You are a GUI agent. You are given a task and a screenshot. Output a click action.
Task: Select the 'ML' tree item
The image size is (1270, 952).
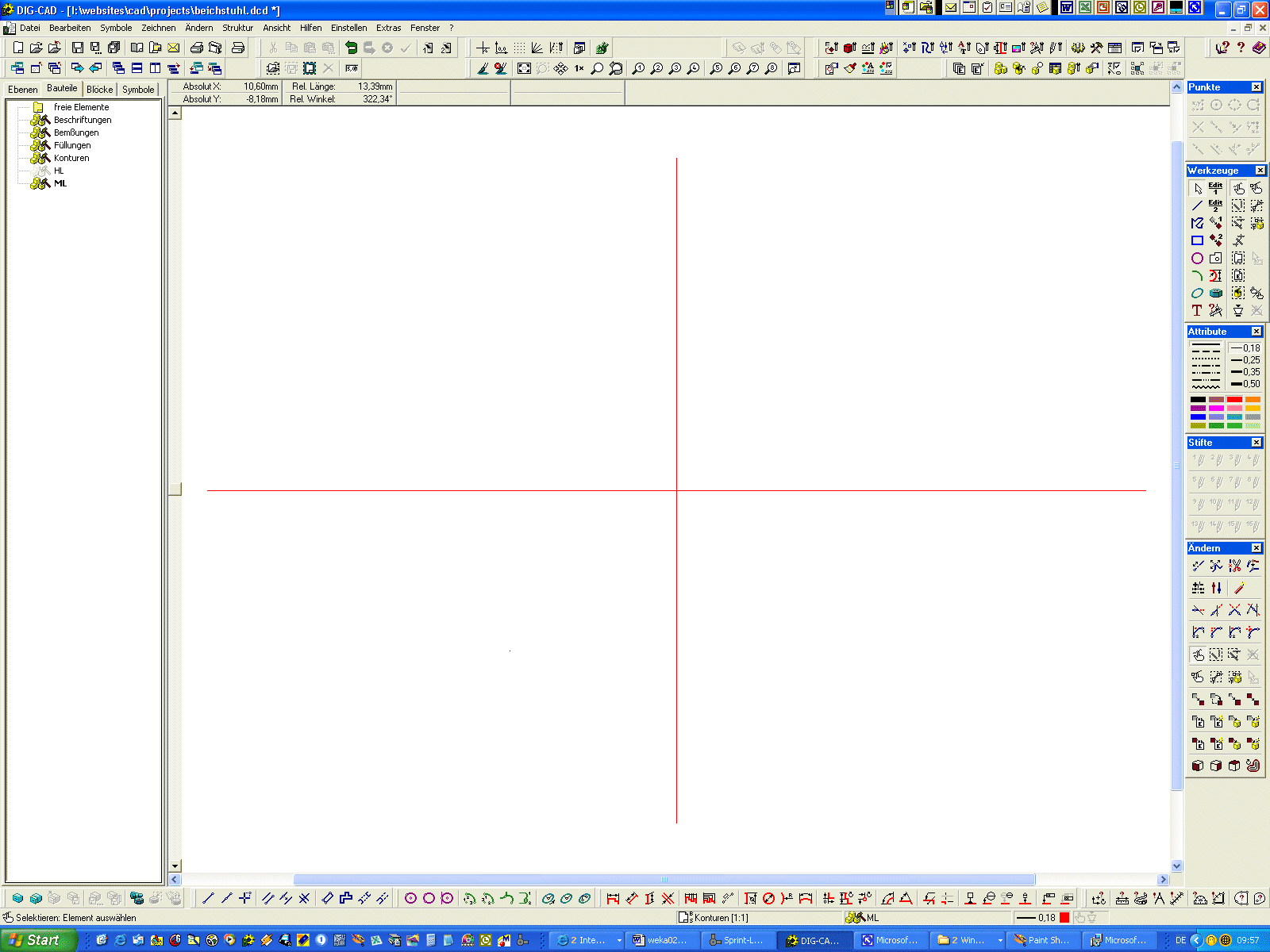60,183
